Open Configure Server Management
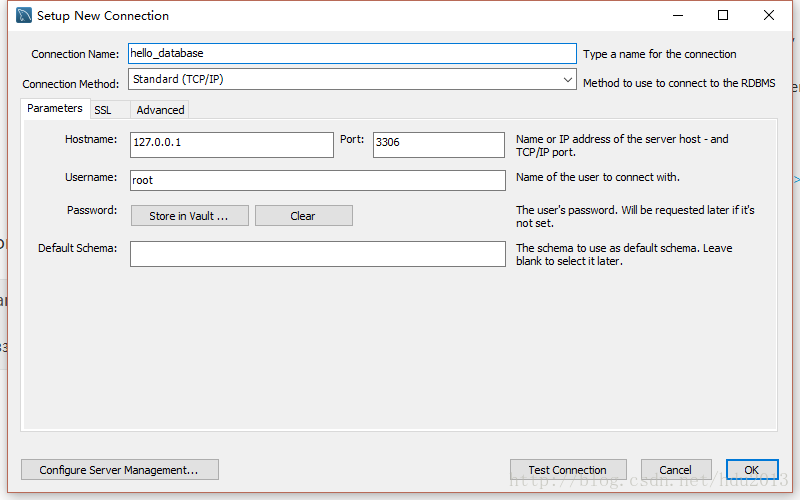 (x=120, y=469)
